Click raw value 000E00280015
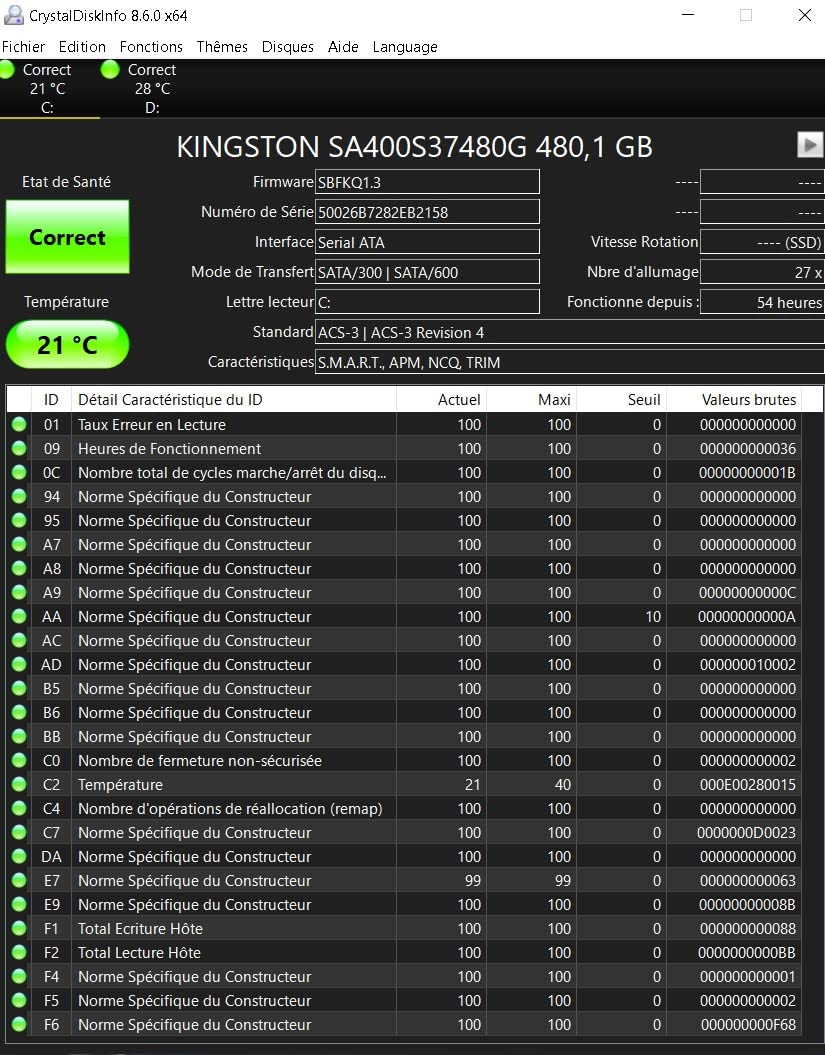 [748, 785]
